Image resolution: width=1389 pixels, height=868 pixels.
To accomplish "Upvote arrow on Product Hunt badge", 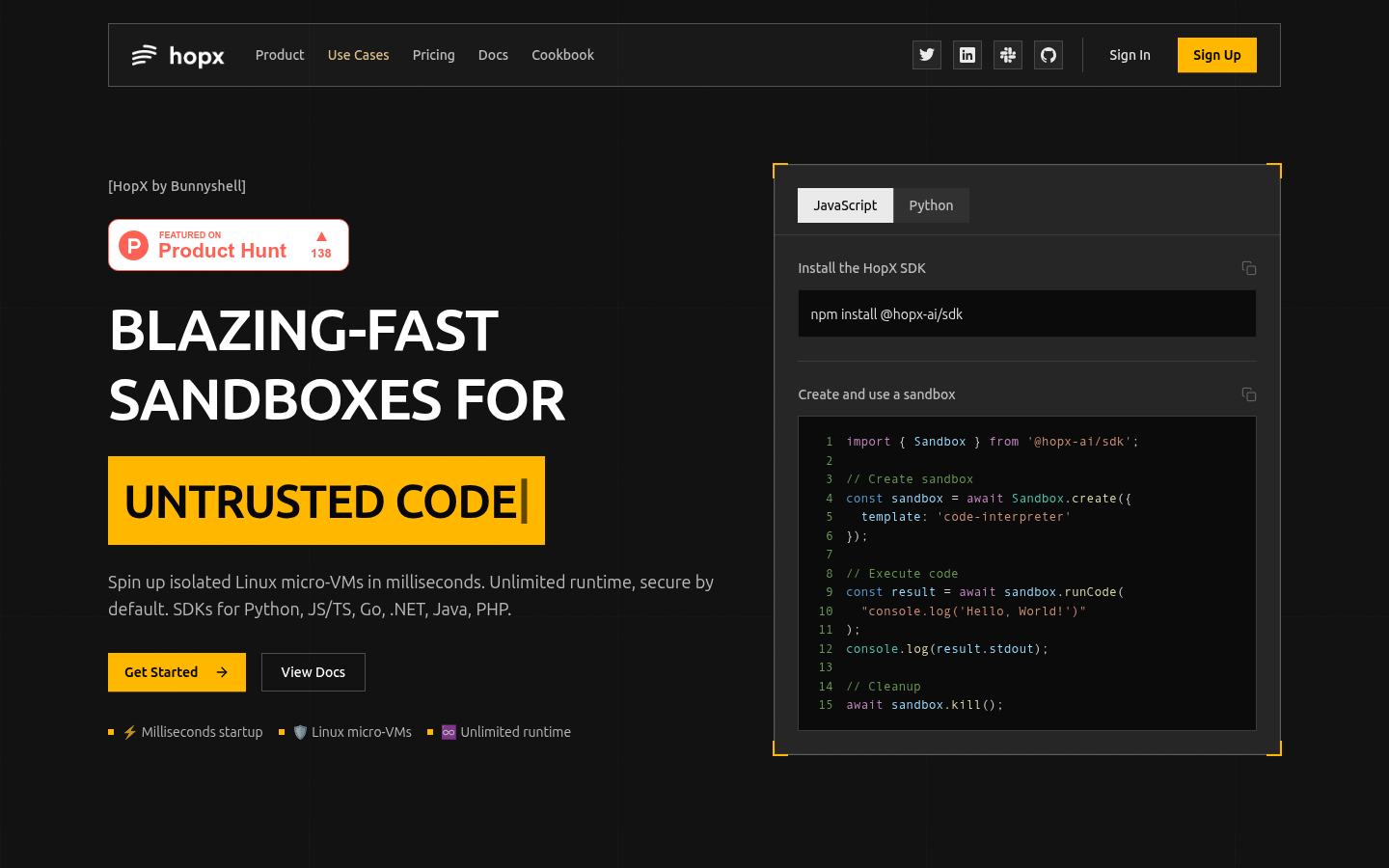I will 321,237.
